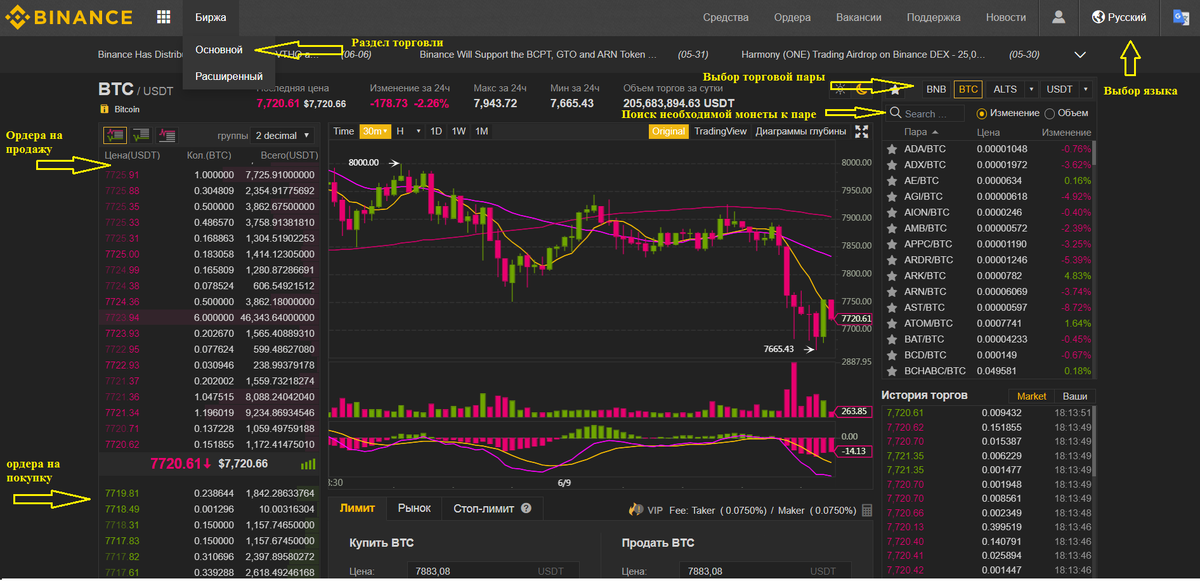1200x581 pixels.
Task: Expand the announcements ticker chevron
Action: pyautogui.click(x=1080, y=54)
